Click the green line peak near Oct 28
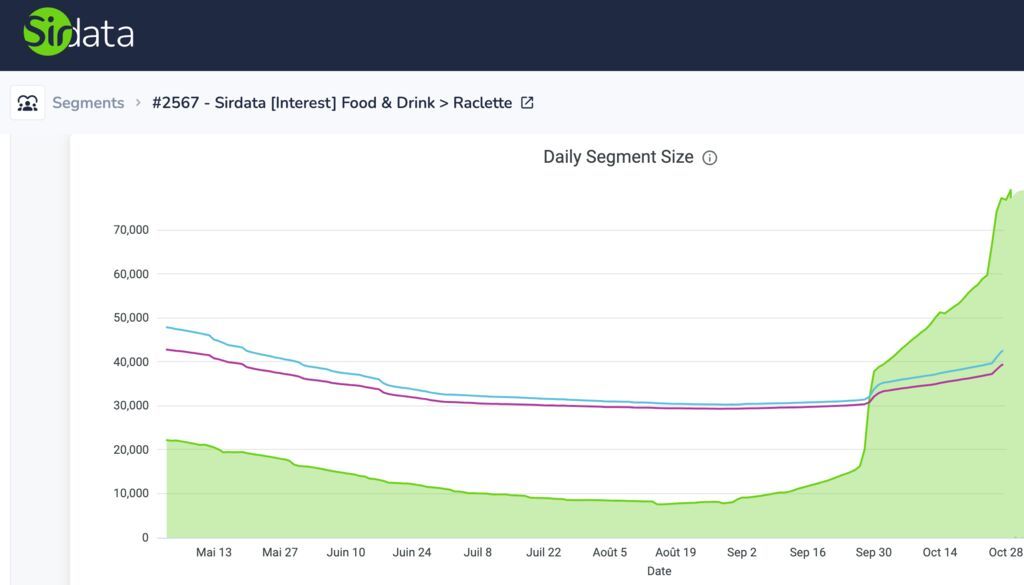The image size is (1024, 585). [x=1010, y=190]
